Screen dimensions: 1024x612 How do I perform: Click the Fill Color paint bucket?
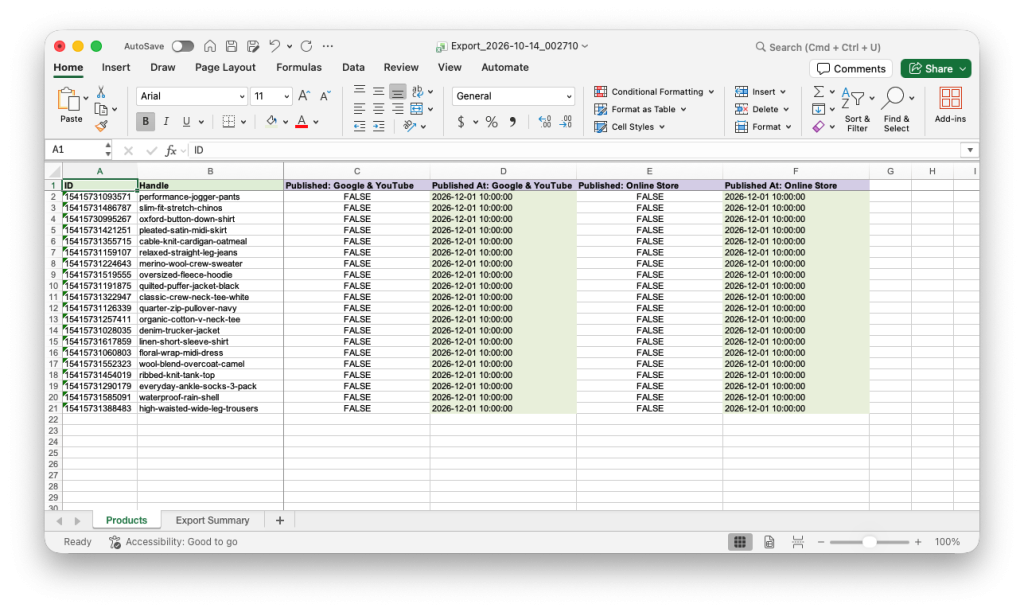272,121
